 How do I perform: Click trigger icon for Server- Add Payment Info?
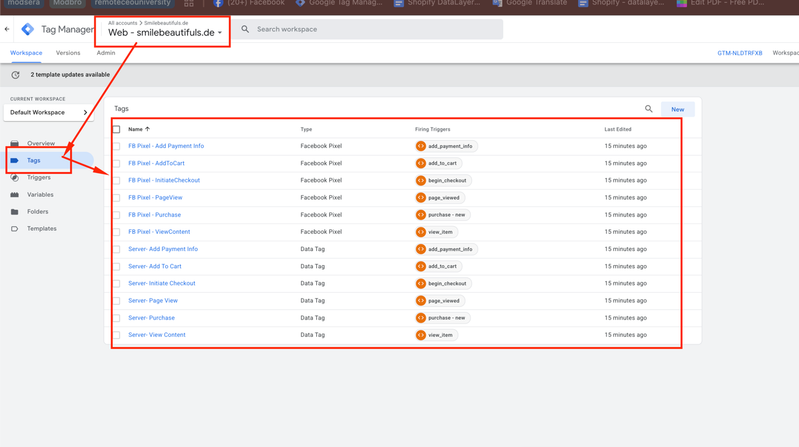420,249
